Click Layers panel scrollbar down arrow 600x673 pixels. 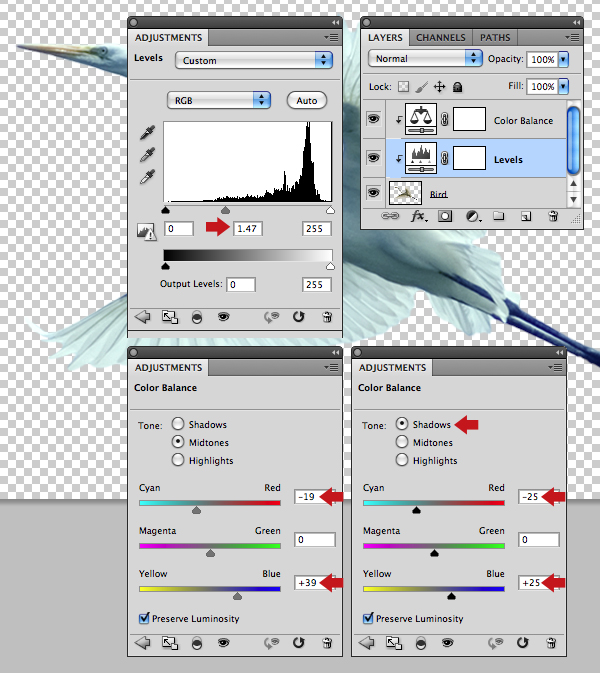(573, 200)
